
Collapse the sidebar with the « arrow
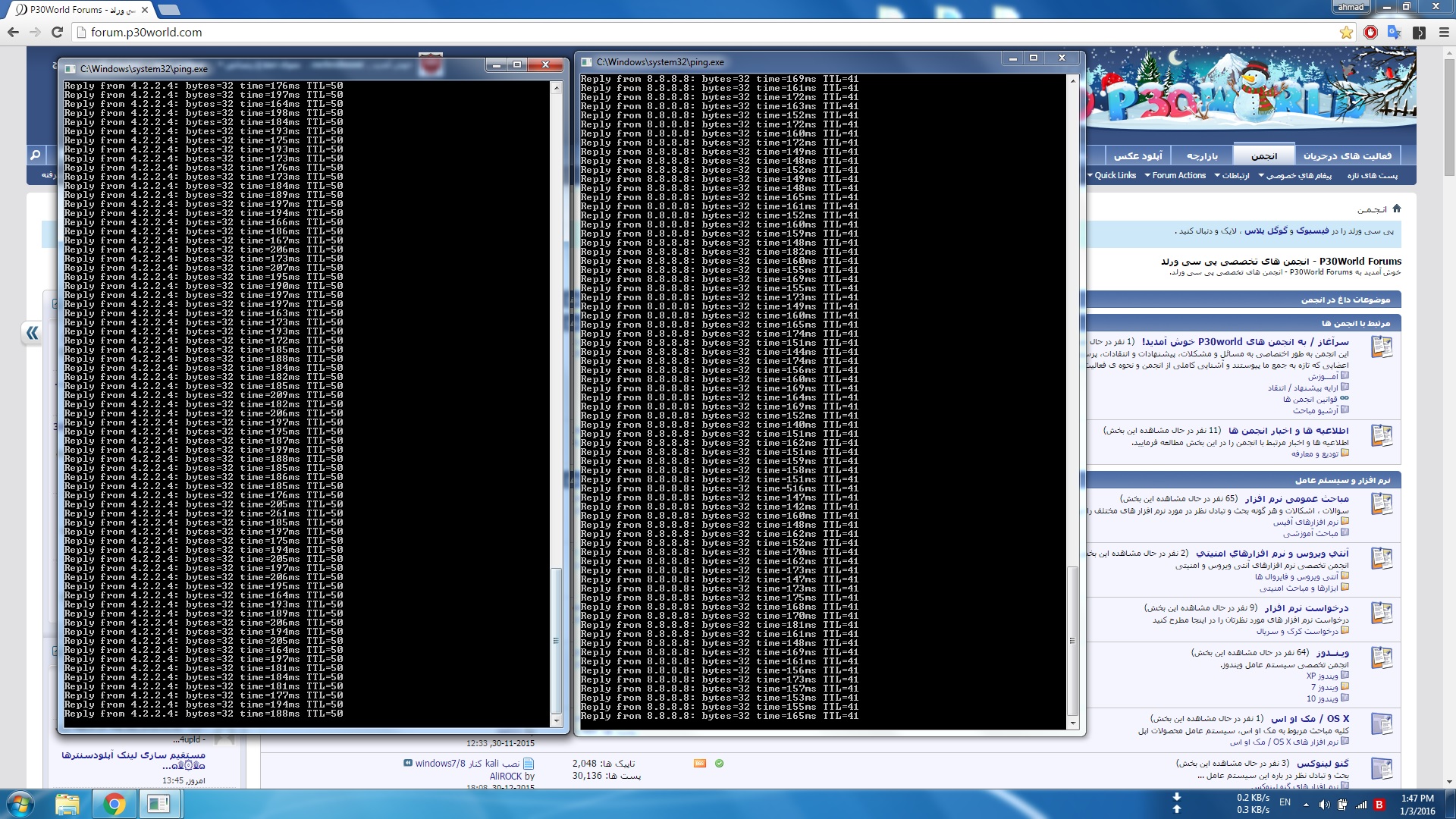(x=32, y=332)
